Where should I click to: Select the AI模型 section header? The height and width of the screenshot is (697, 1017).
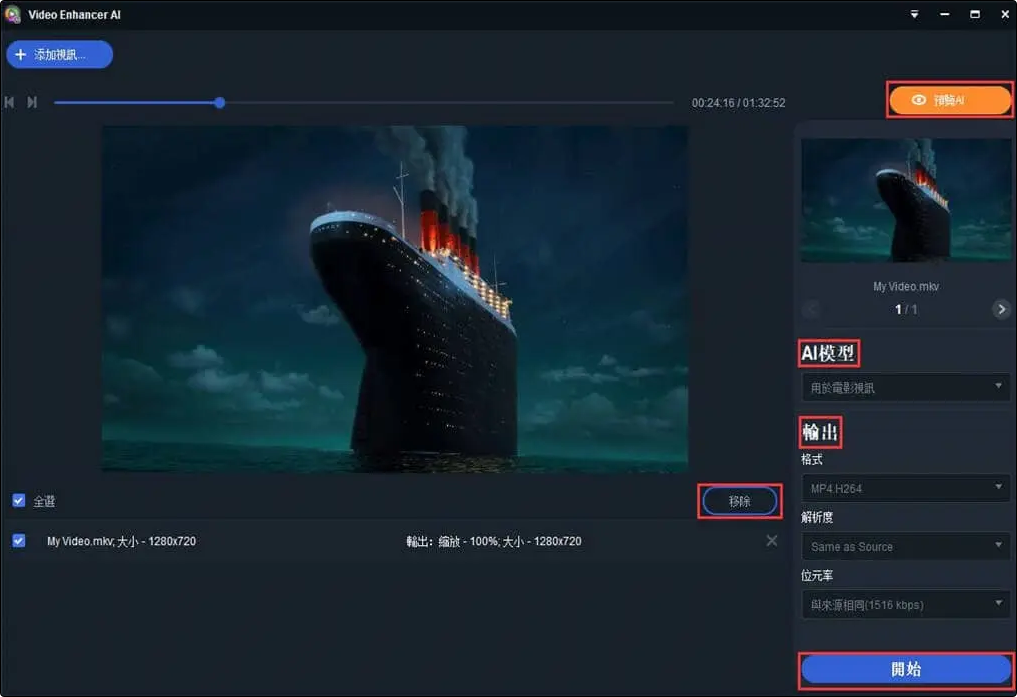click(x=828, y=353)
